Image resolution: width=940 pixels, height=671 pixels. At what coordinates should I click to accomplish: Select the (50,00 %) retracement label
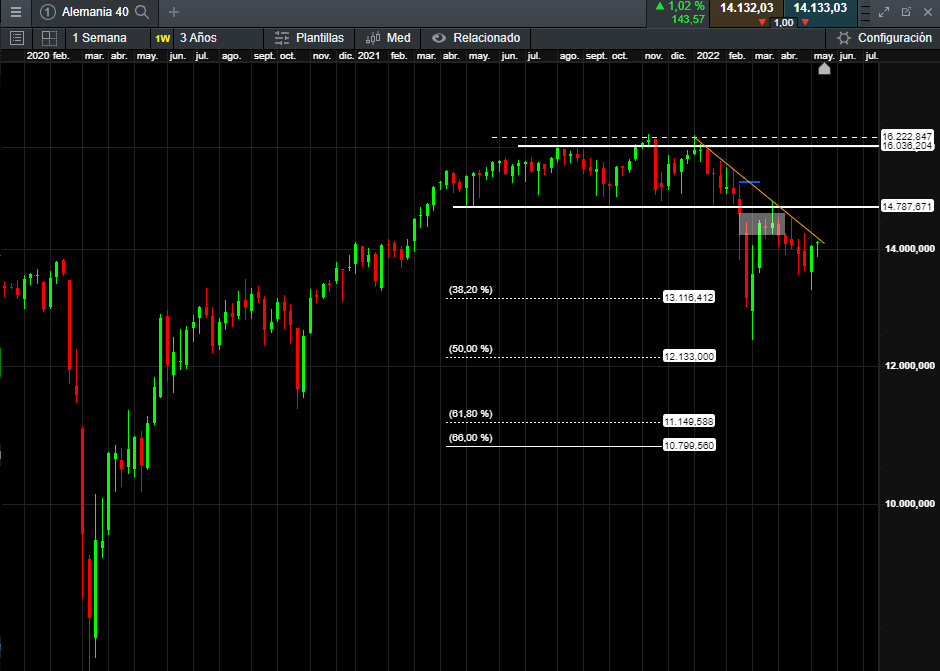pos(471,349)
